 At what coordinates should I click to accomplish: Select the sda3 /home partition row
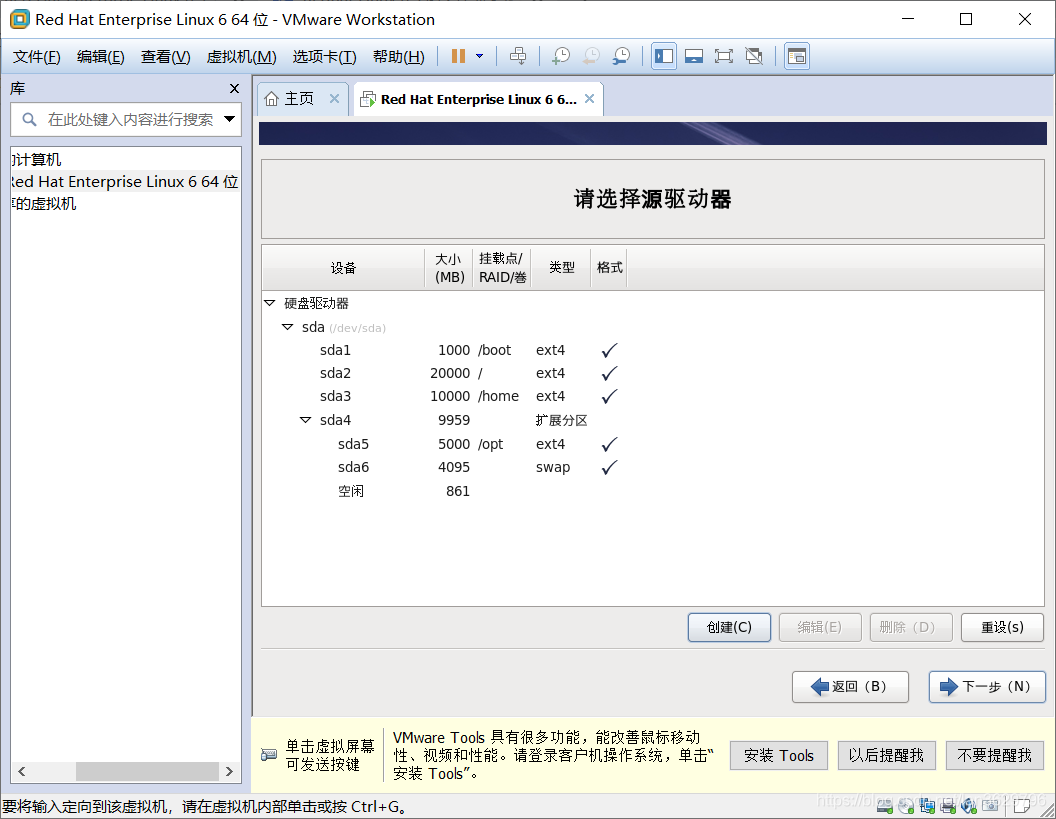[652, 396]
